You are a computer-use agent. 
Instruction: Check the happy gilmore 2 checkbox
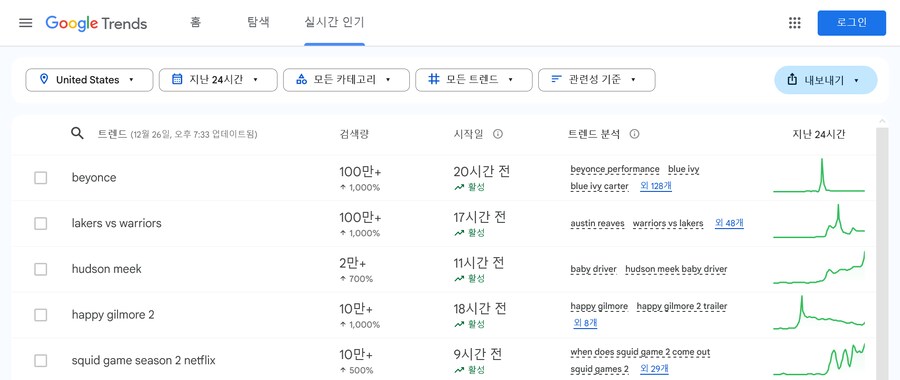click(41, 315)
